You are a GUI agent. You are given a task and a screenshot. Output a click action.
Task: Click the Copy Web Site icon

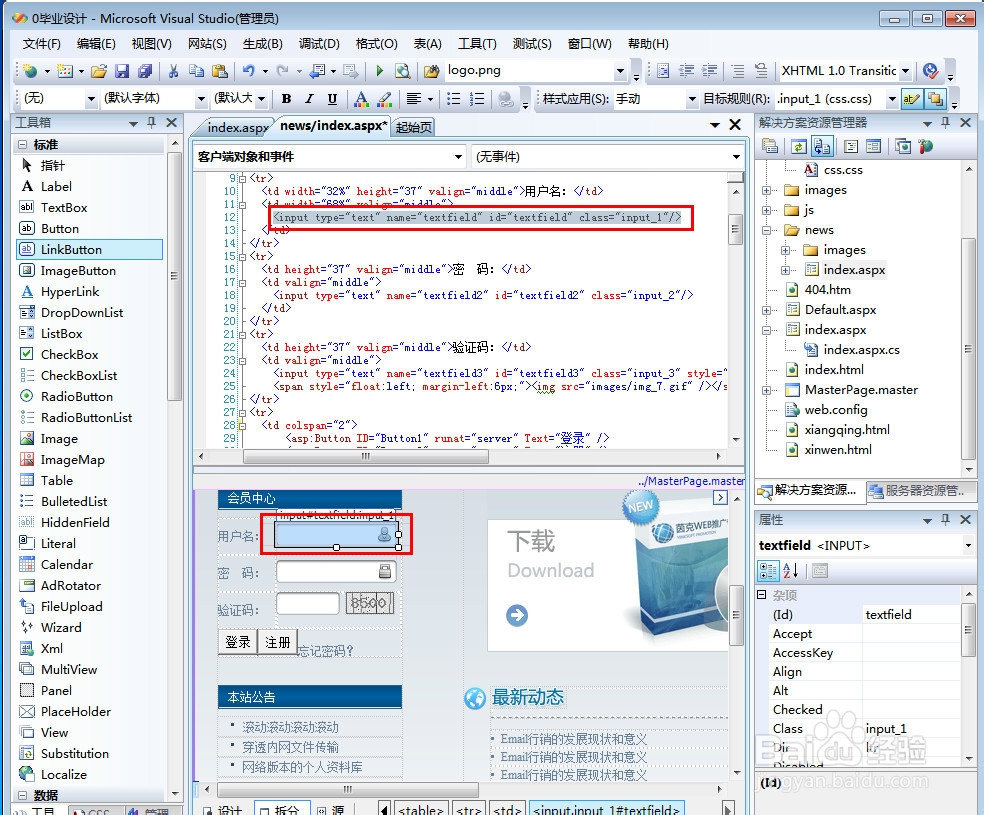[903, 147]
